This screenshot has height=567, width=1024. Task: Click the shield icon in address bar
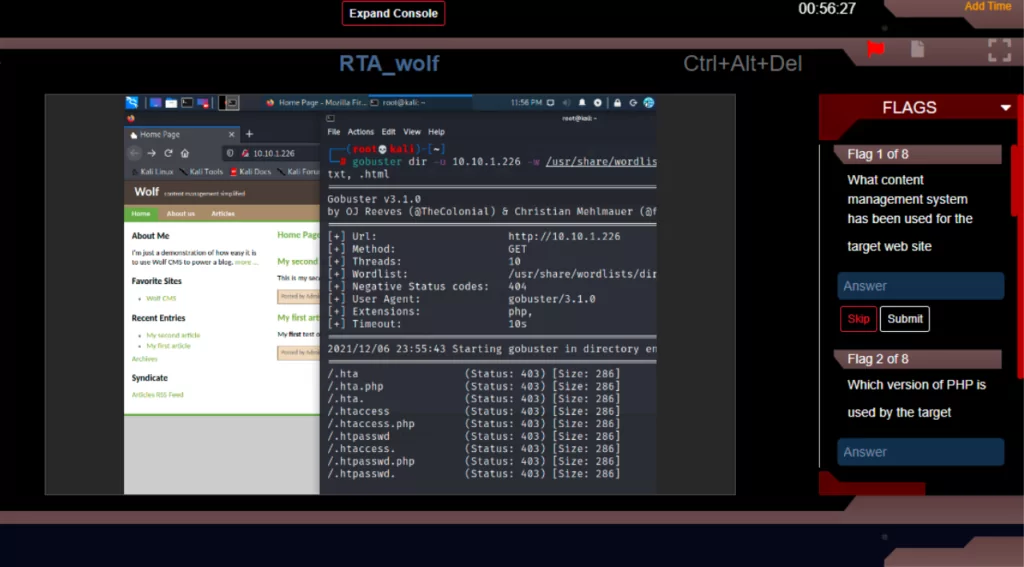[x=230, y=153]
